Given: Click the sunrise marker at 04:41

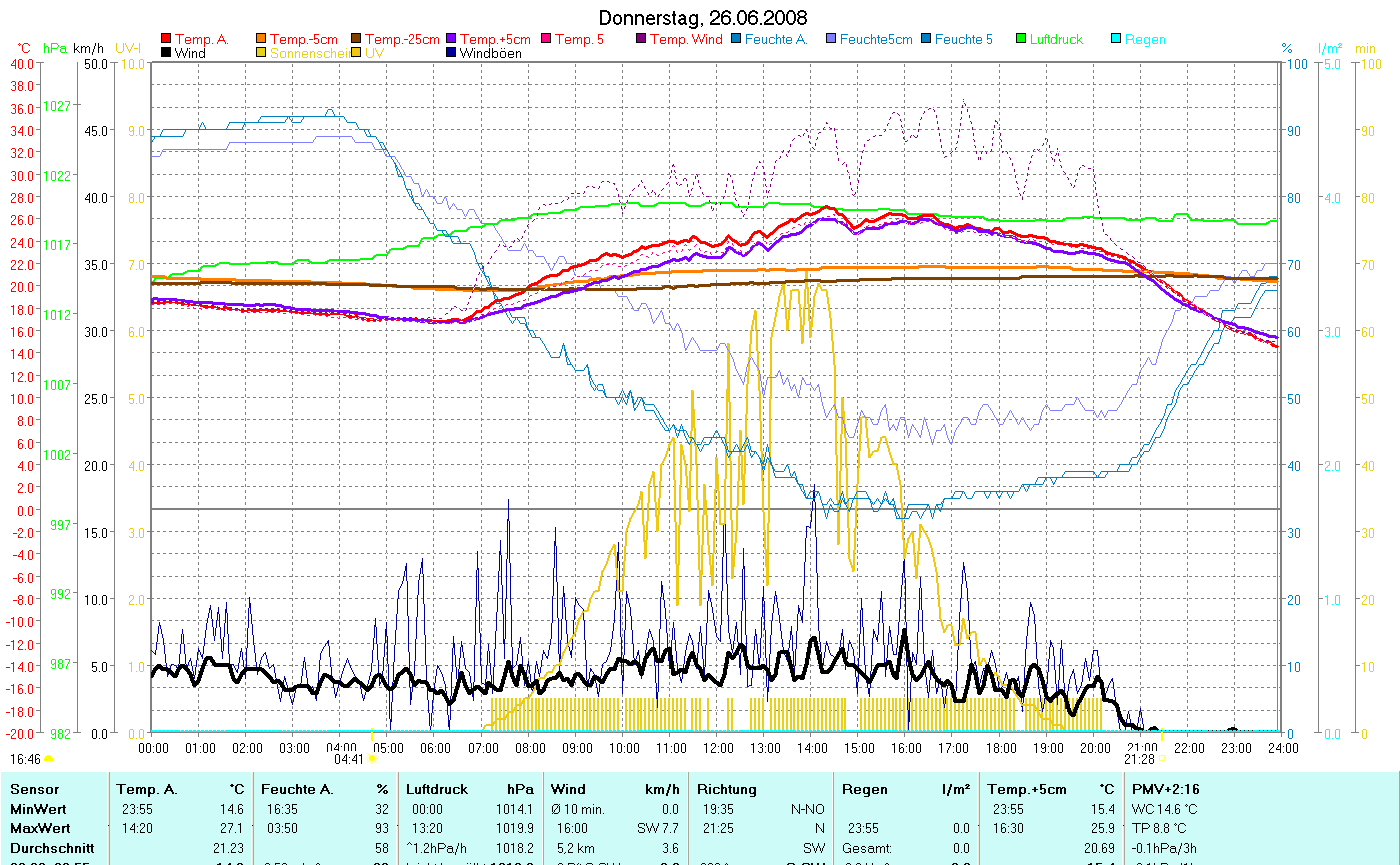Looking at the screenshot, I should 372,759.
